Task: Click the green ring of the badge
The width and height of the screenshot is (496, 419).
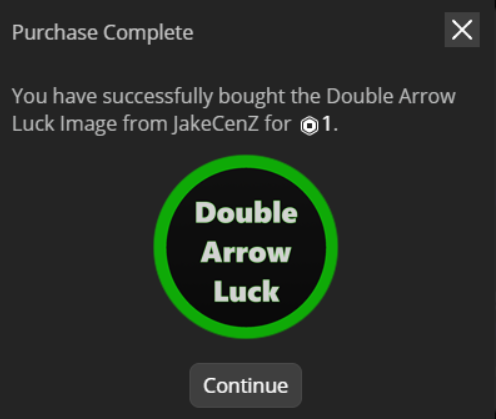Action: (246, 162)
